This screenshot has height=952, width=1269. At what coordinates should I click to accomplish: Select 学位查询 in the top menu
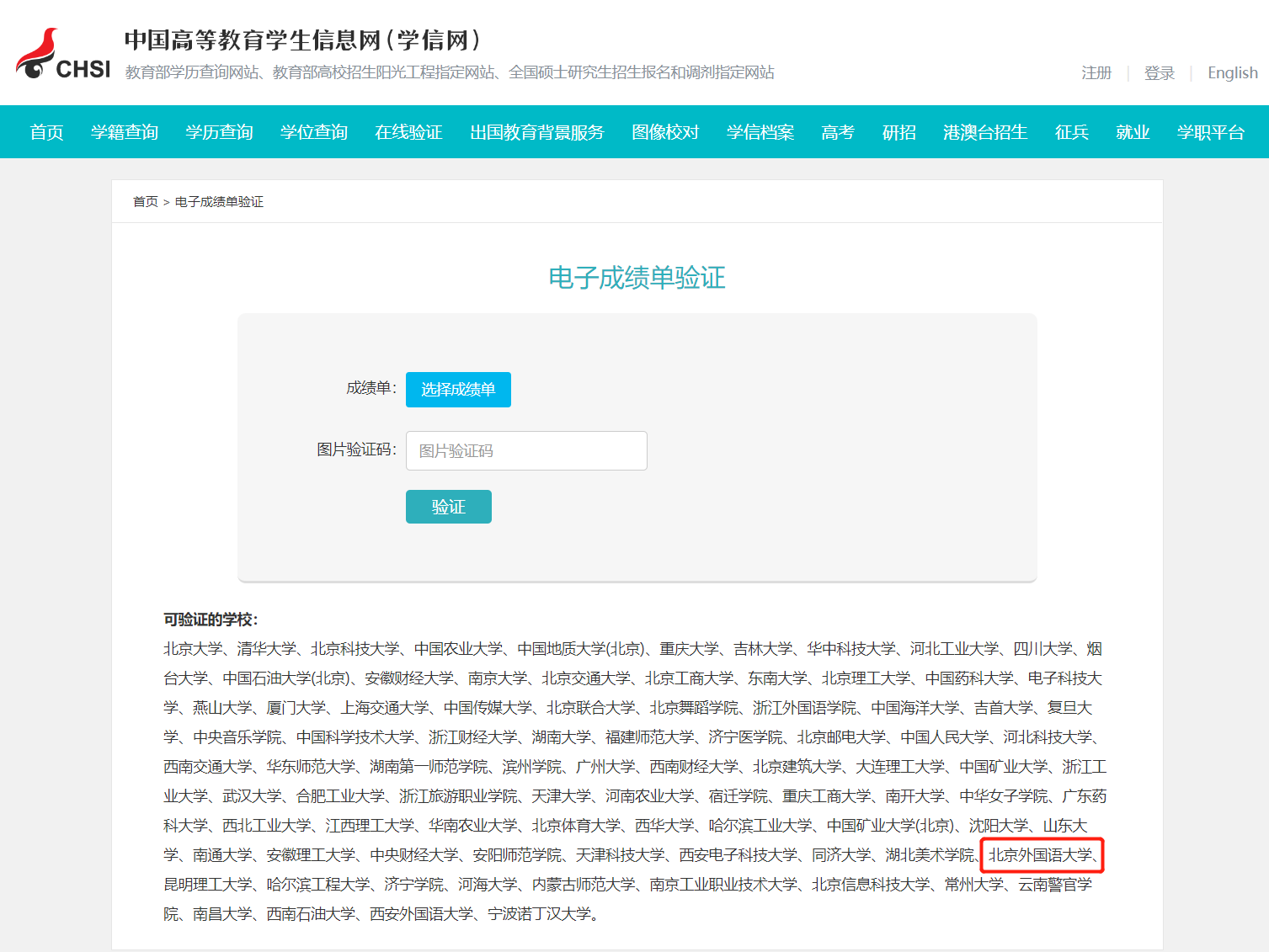click(314, 132)
